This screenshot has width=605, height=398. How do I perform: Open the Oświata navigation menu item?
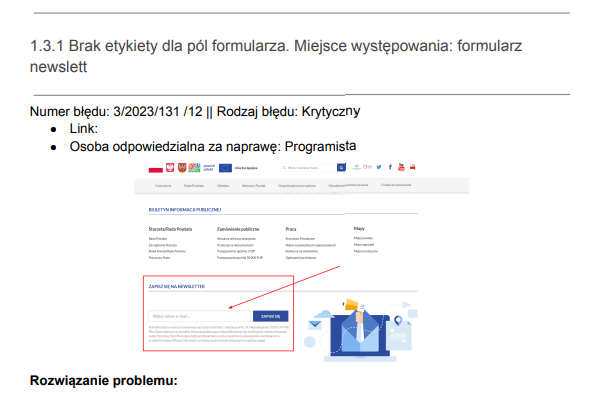pos(223,186)
